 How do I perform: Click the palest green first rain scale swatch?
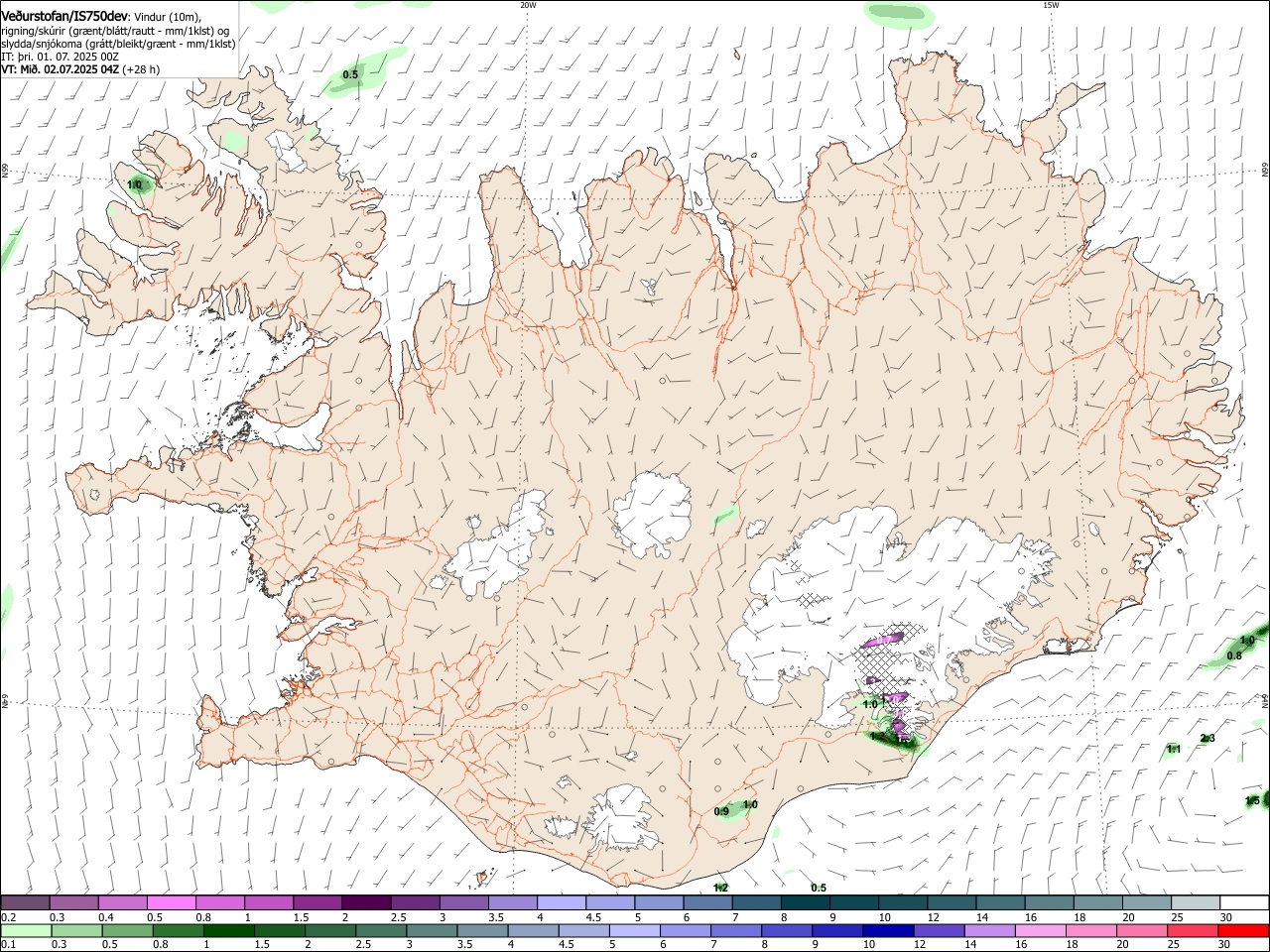[25, 930]
